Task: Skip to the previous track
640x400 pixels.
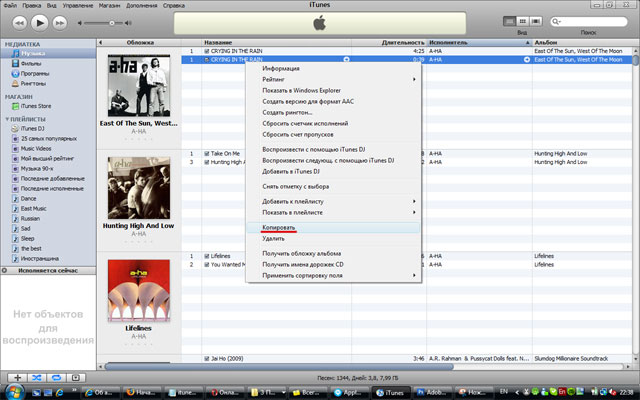Action: click(19, 23)
